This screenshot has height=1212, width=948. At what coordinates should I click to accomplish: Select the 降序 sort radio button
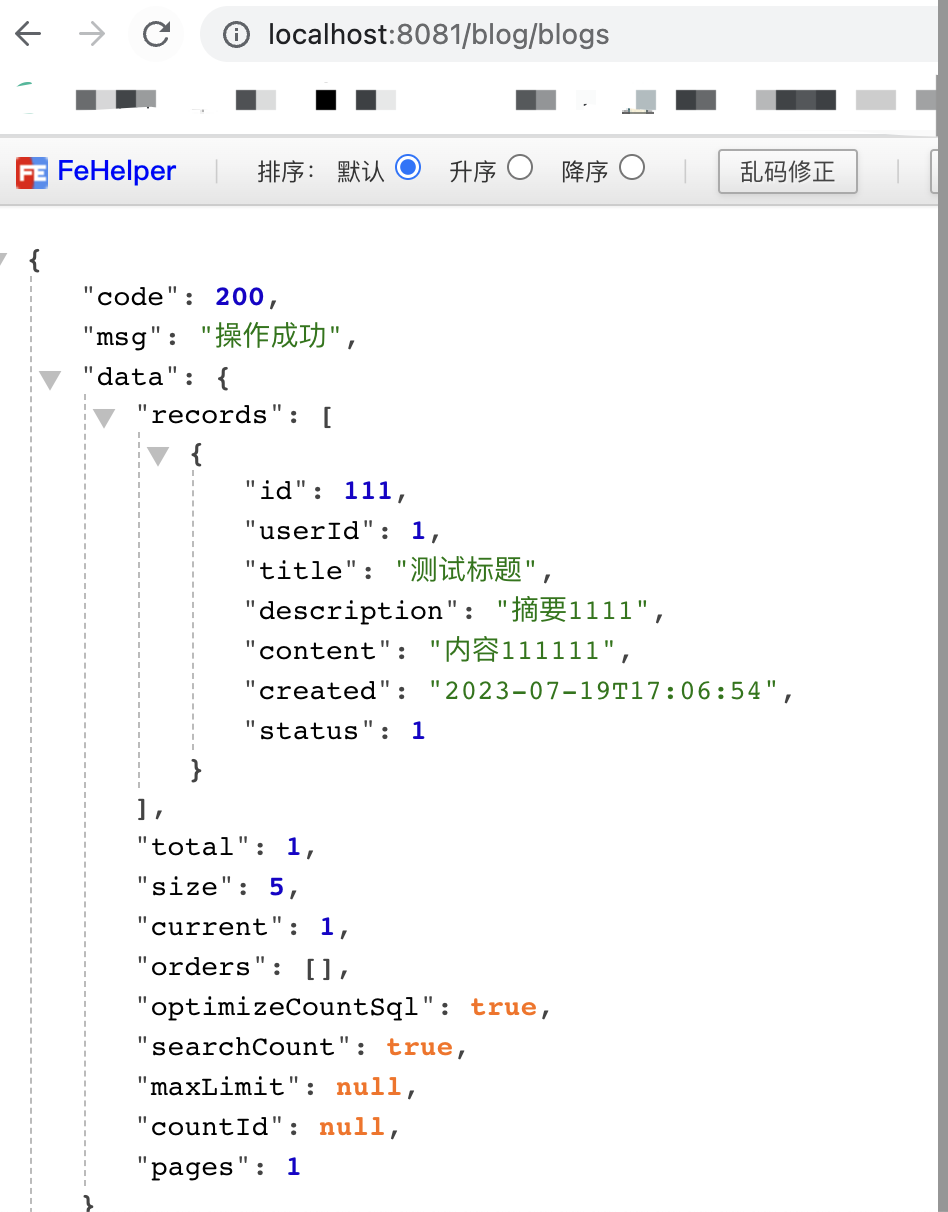(x=632, y=168)
